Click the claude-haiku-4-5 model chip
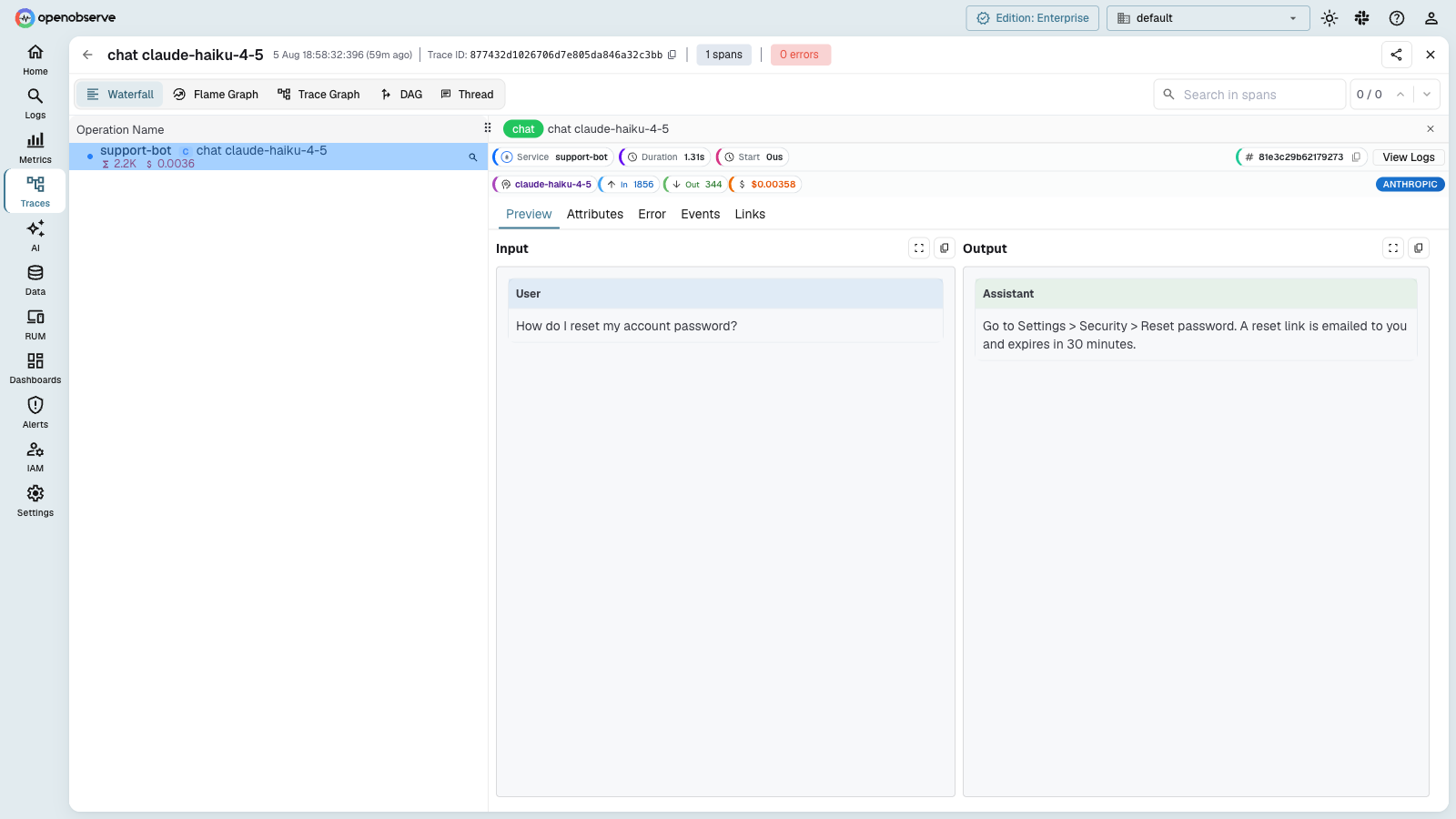1456x819 pixels. point(546,185)
